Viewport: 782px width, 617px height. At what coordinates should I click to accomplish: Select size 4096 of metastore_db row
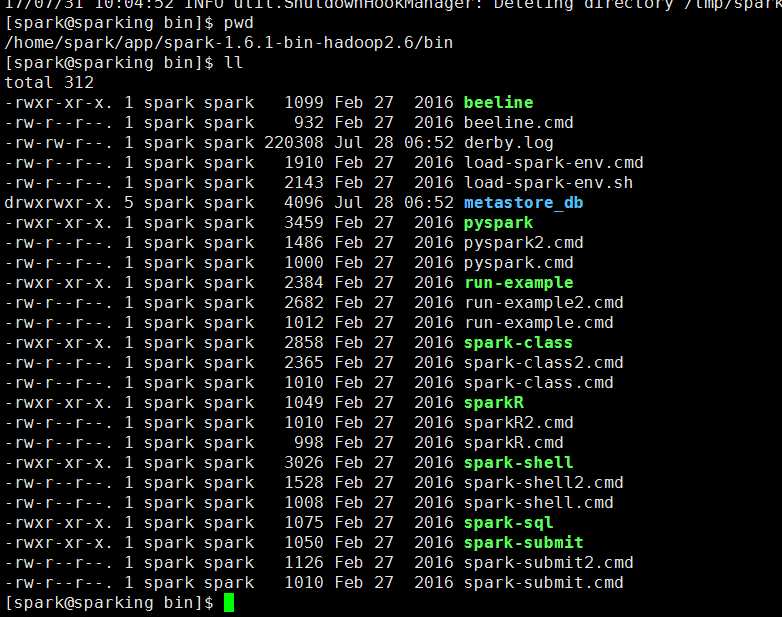click(304, 203)
